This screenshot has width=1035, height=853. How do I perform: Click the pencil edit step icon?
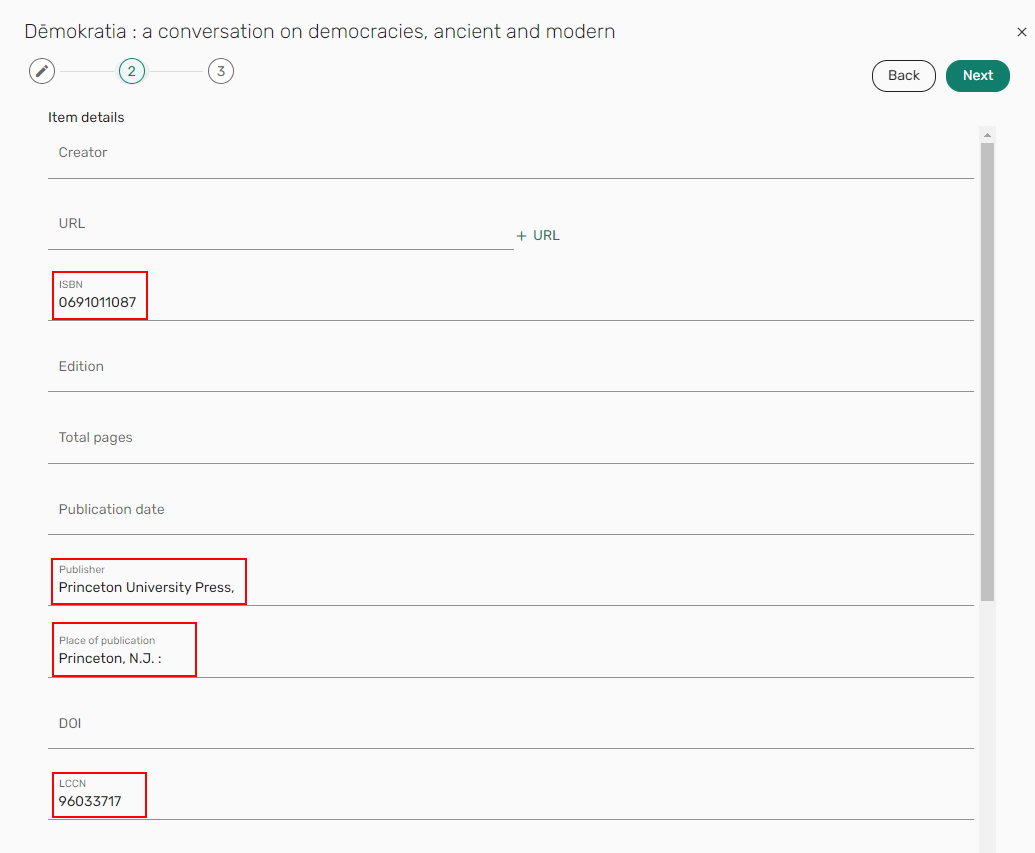point(42,71)
